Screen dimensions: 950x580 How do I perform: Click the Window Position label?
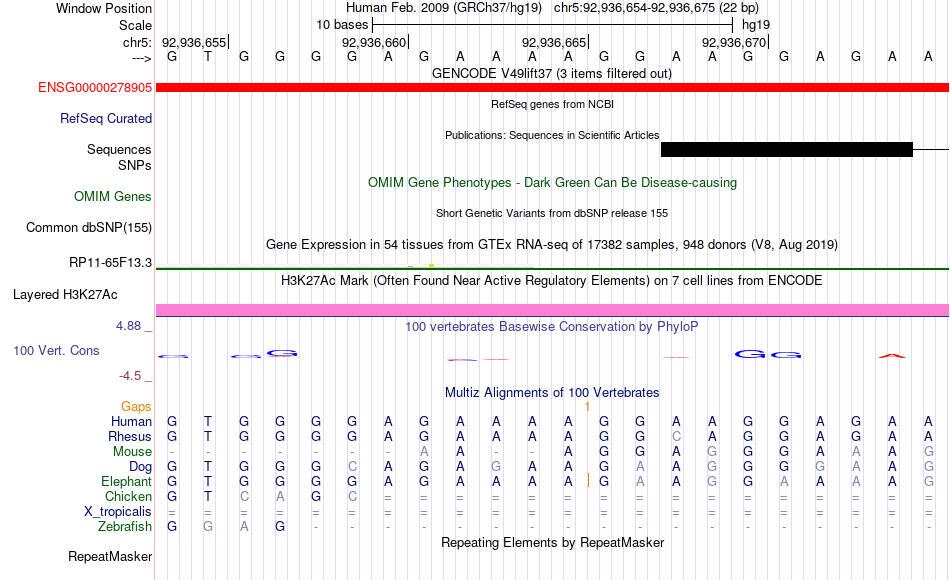pos(104,8)
